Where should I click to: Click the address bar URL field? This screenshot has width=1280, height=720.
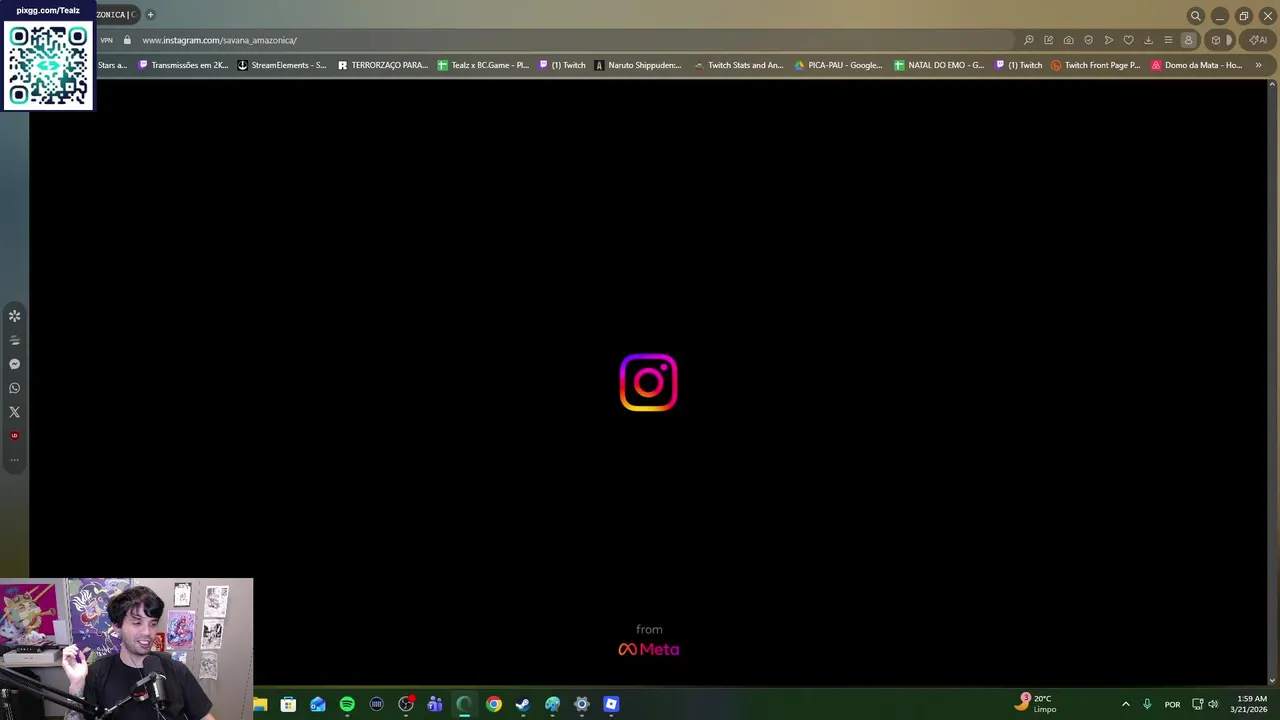point(575,40)
